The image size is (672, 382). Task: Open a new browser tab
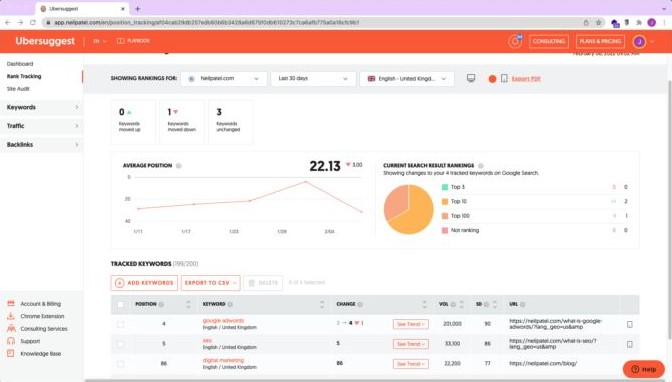point(138,9)
